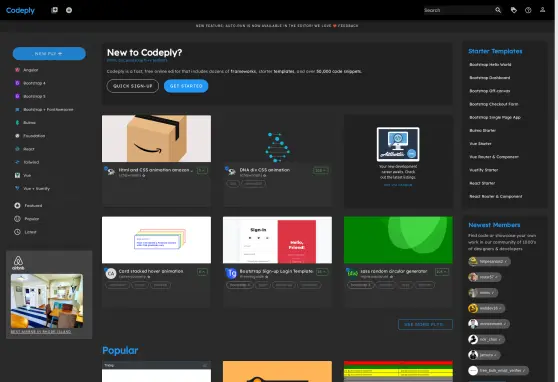
Task: Click author avatar of Amazon animation ply
Action: pyautogui.click(x=111, y=172)
